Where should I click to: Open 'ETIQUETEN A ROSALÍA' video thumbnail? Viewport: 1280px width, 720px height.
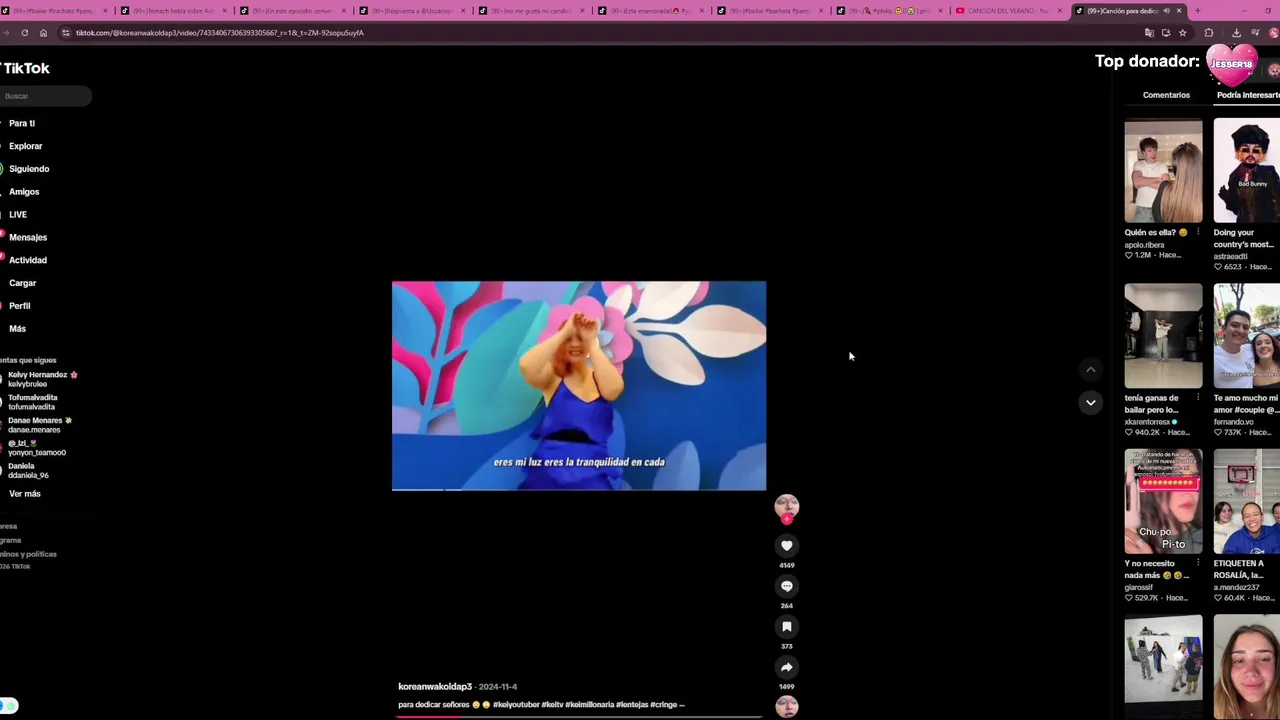(1246, 502)
